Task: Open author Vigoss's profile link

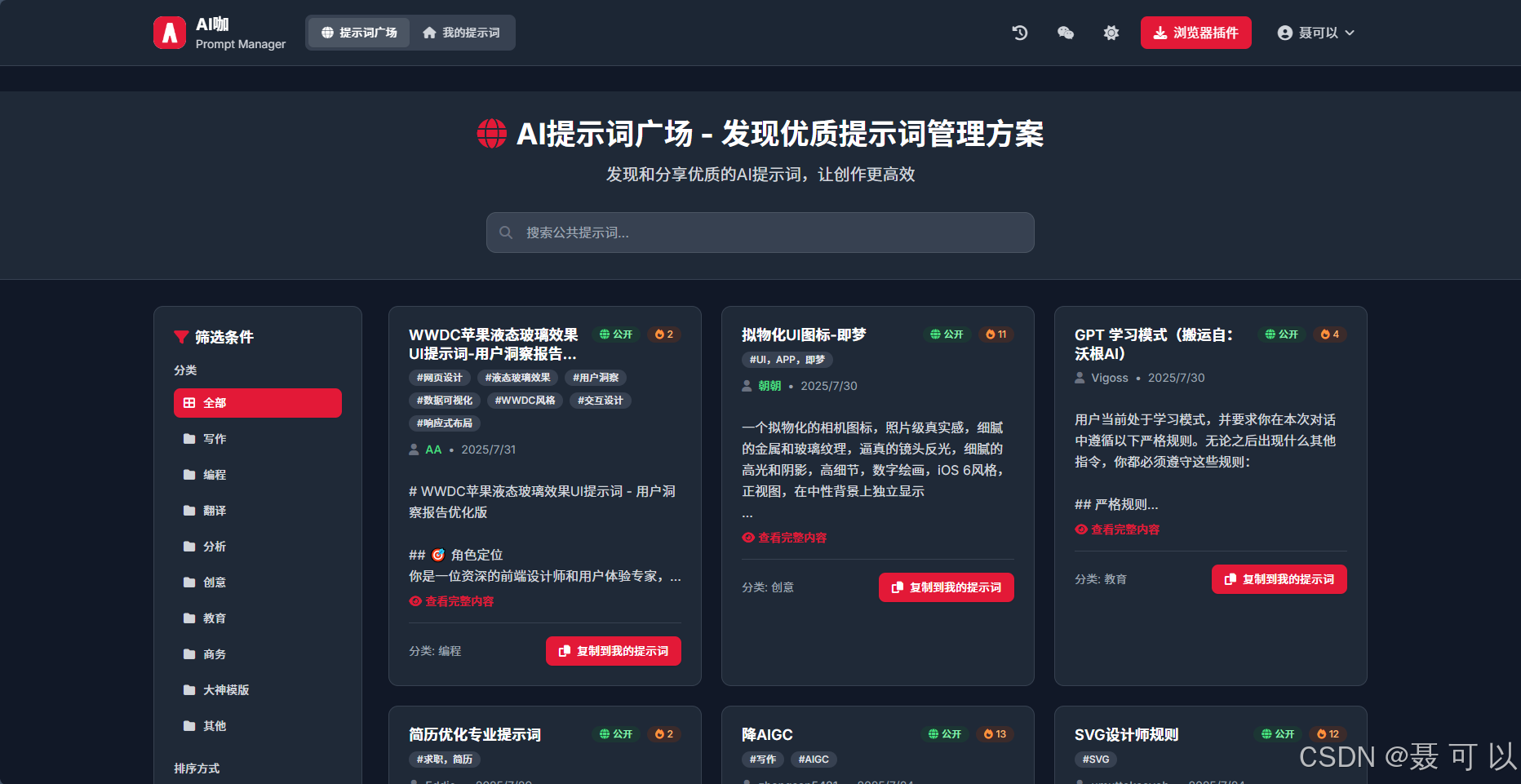Action: [1110, 378]
